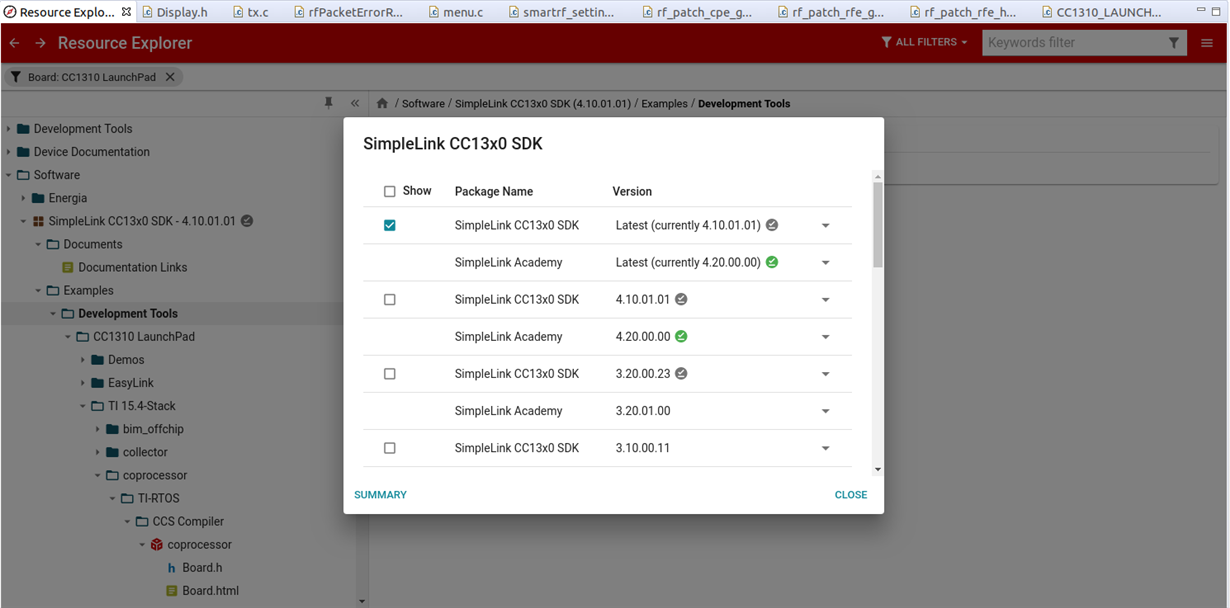The width and height of the screenshot is (1230, 608).
Task: Collapse the TI 15.4-Stack tree node
Action: pos(83,406)
